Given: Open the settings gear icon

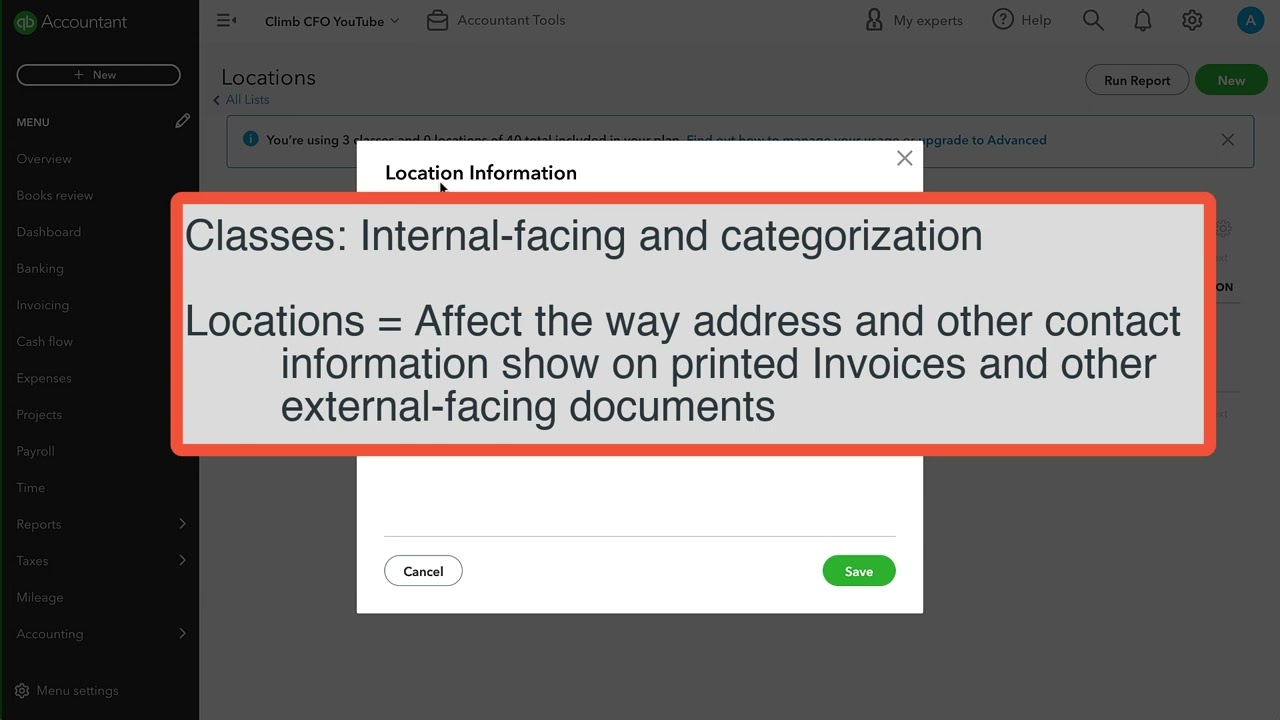Looking at the screenshot, I should pyautogui.click(x=1192, y=20).
